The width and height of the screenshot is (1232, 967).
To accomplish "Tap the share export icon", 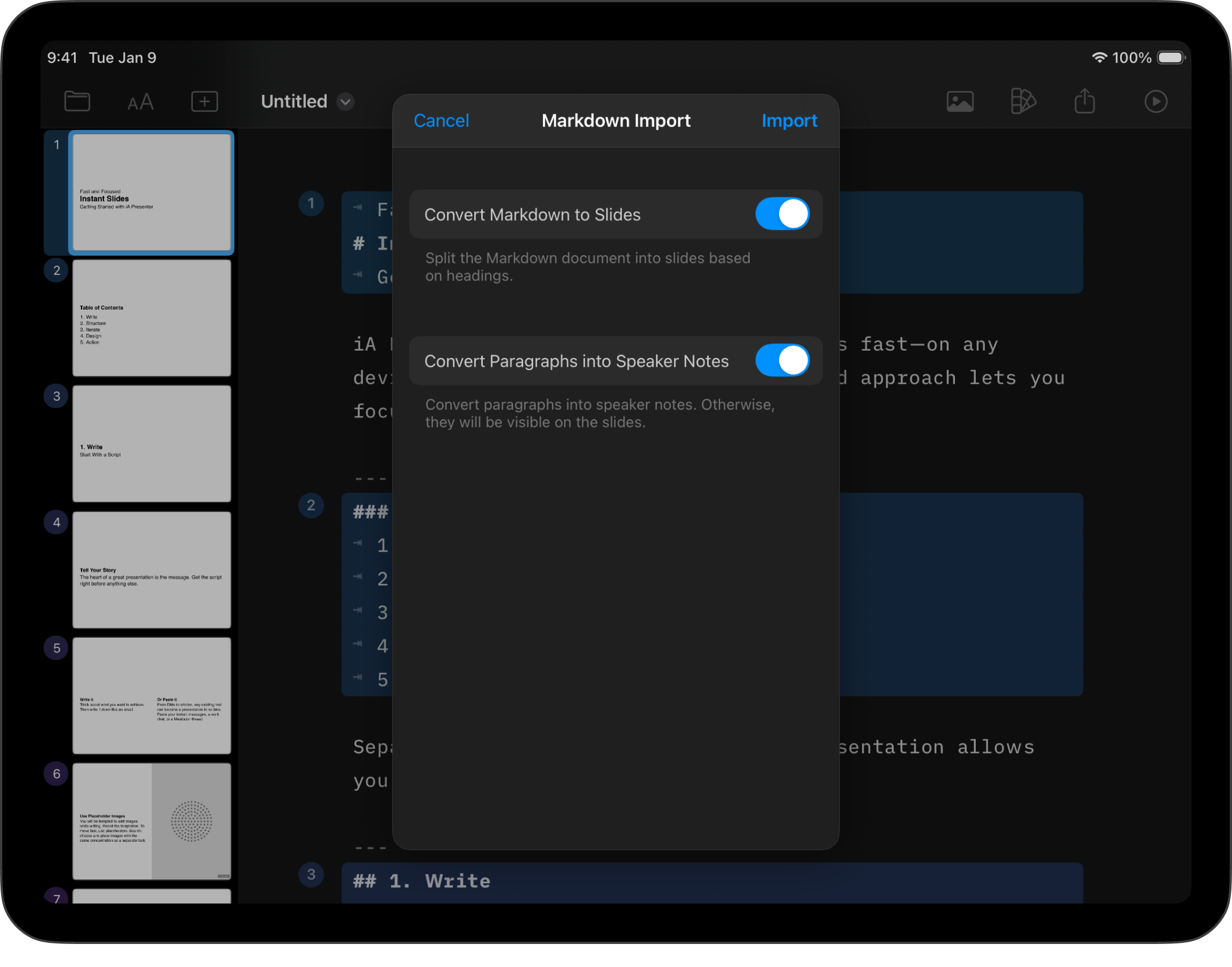I will (x=1084, y=102).
